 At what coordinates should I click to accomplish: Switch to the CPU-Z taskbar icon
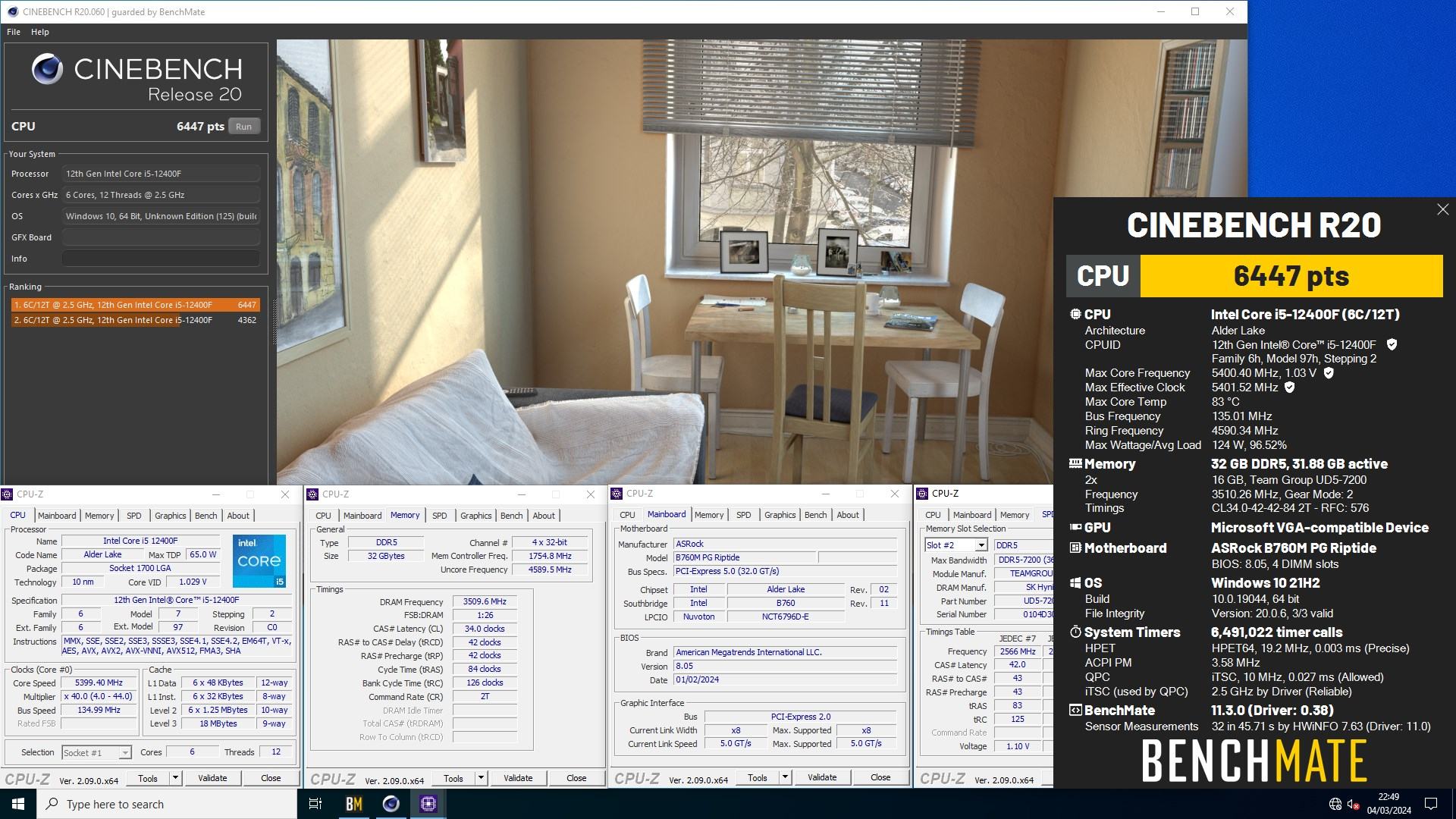pos(428,804)
